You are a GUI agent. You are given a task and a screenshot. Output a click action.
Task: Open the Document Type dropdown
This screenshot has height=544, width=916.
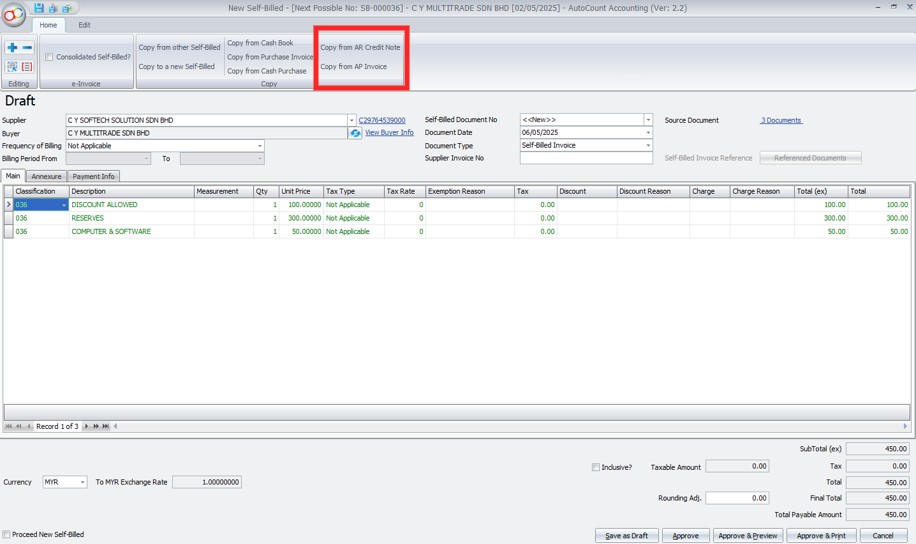[647, 146]
